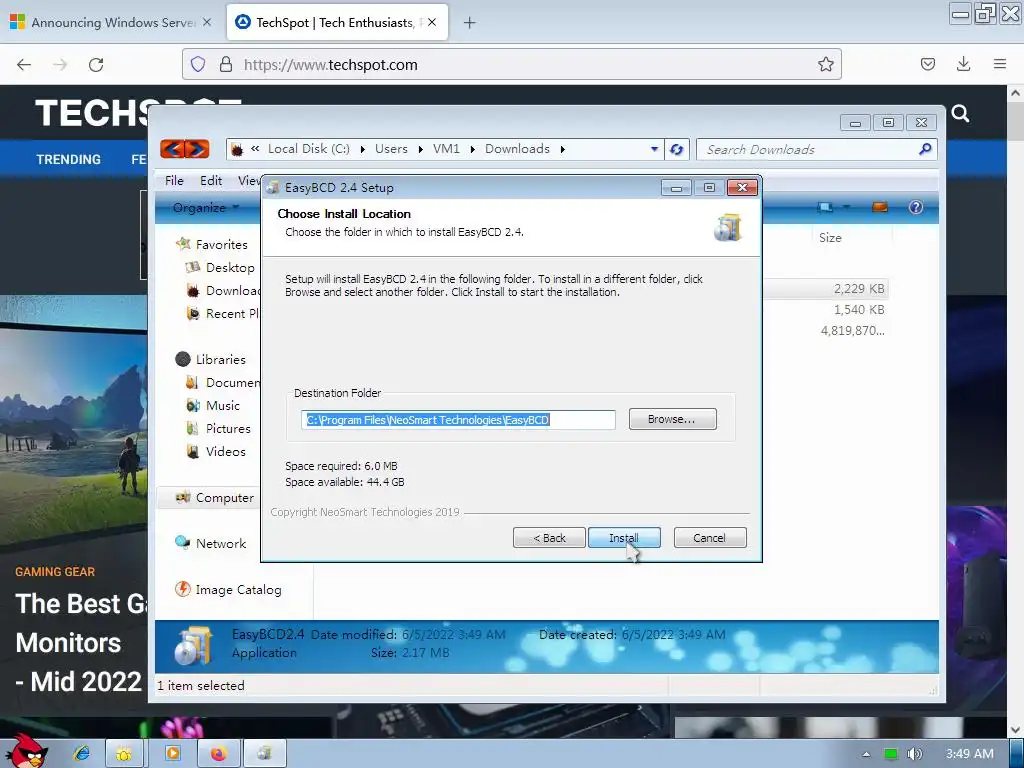The height and width of the screenshot is (768, 1024).
Task: Click the shield tracking protection icon
Action: click(198, 64)
